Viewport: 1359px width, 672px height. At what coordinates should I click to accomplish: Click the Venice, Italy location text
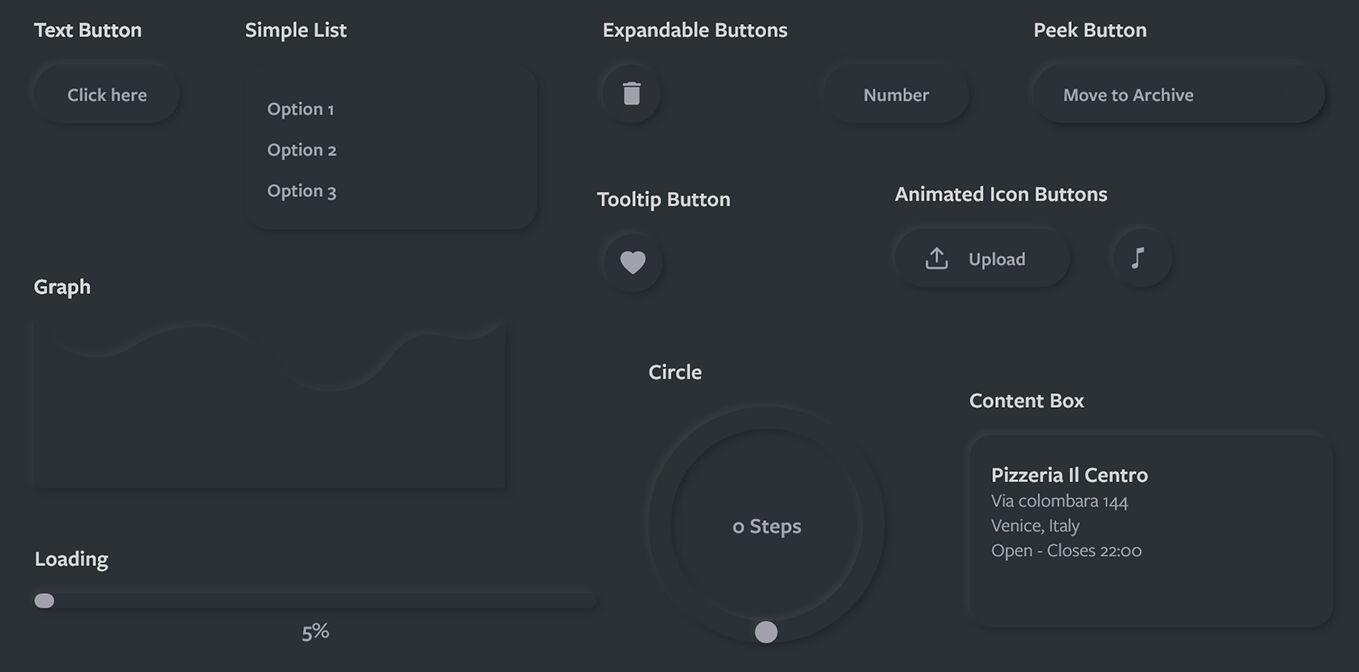(1035, 524)
